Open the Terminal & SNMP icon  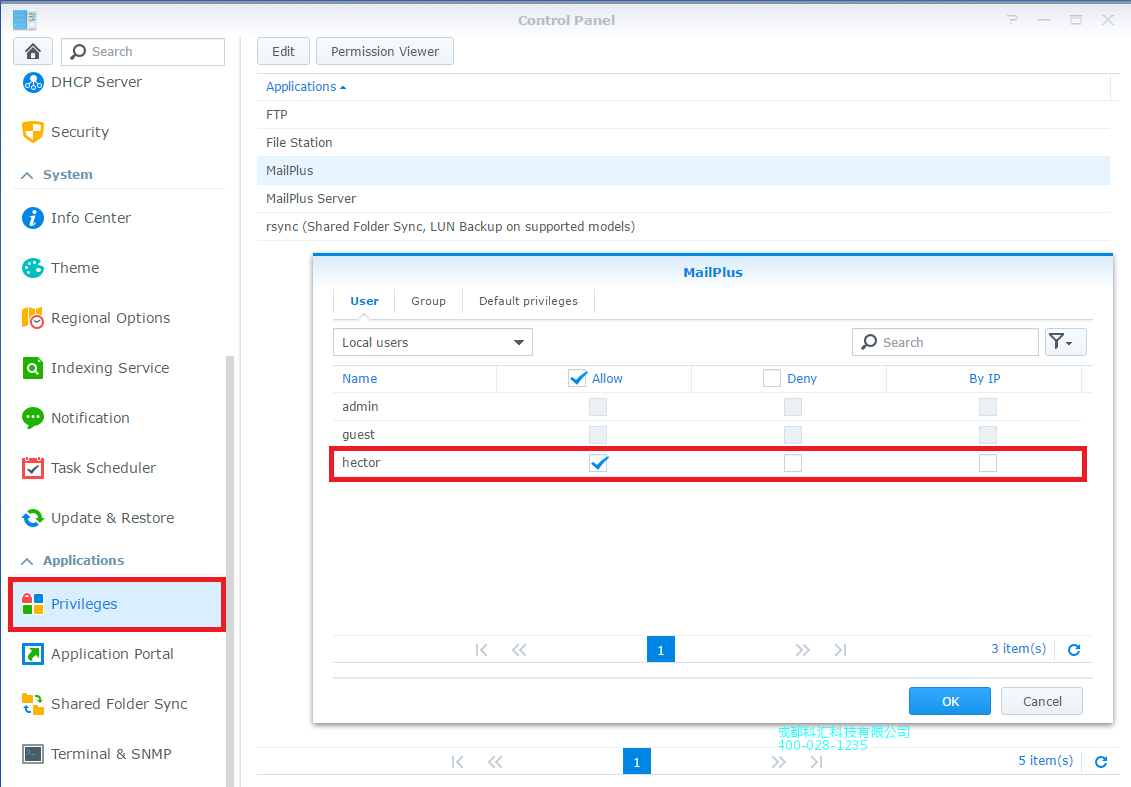[x=33, y=754]
